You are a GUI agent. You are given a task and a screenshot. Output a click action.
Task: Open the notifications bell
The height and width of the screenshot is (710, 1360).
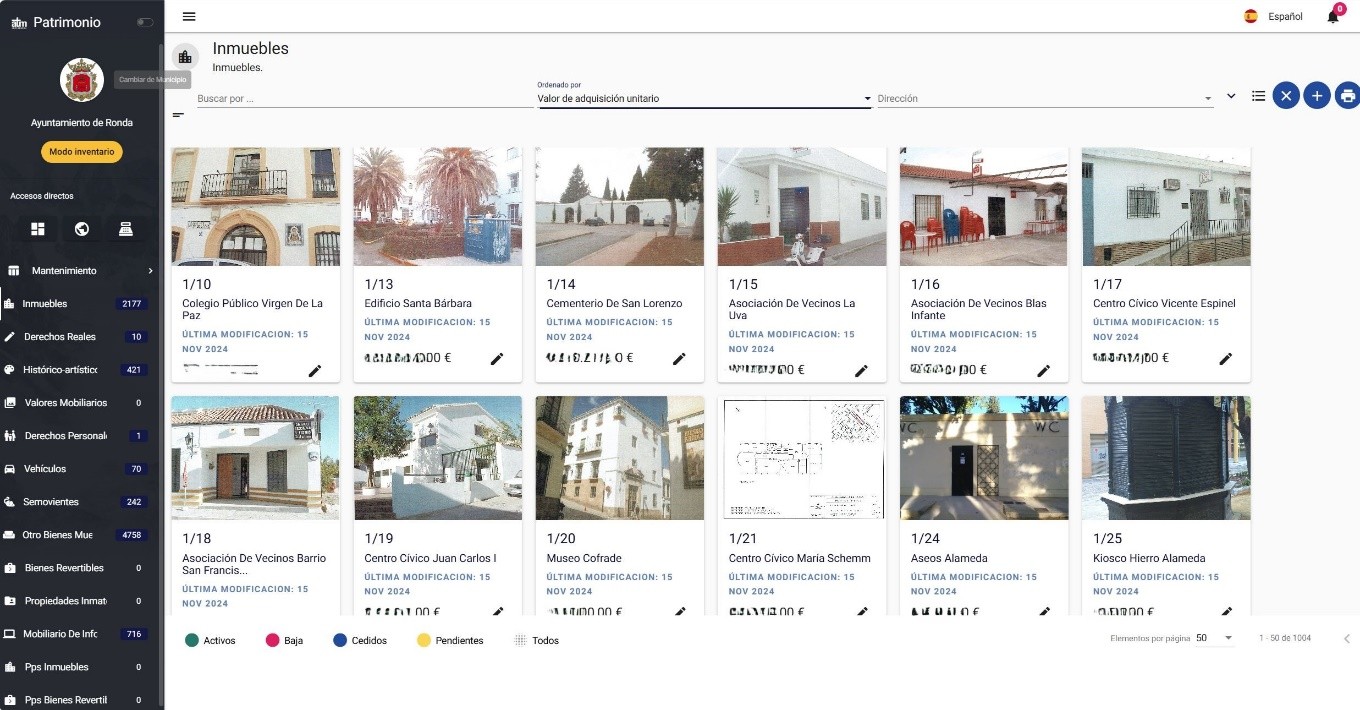(1332, 16)
